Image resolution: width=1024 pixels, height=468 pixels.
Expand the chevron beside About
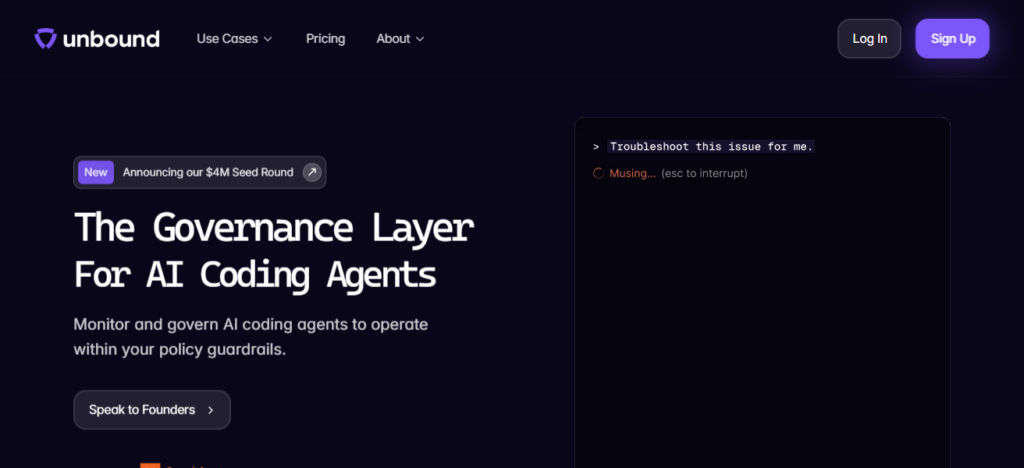tap(420, 39)
